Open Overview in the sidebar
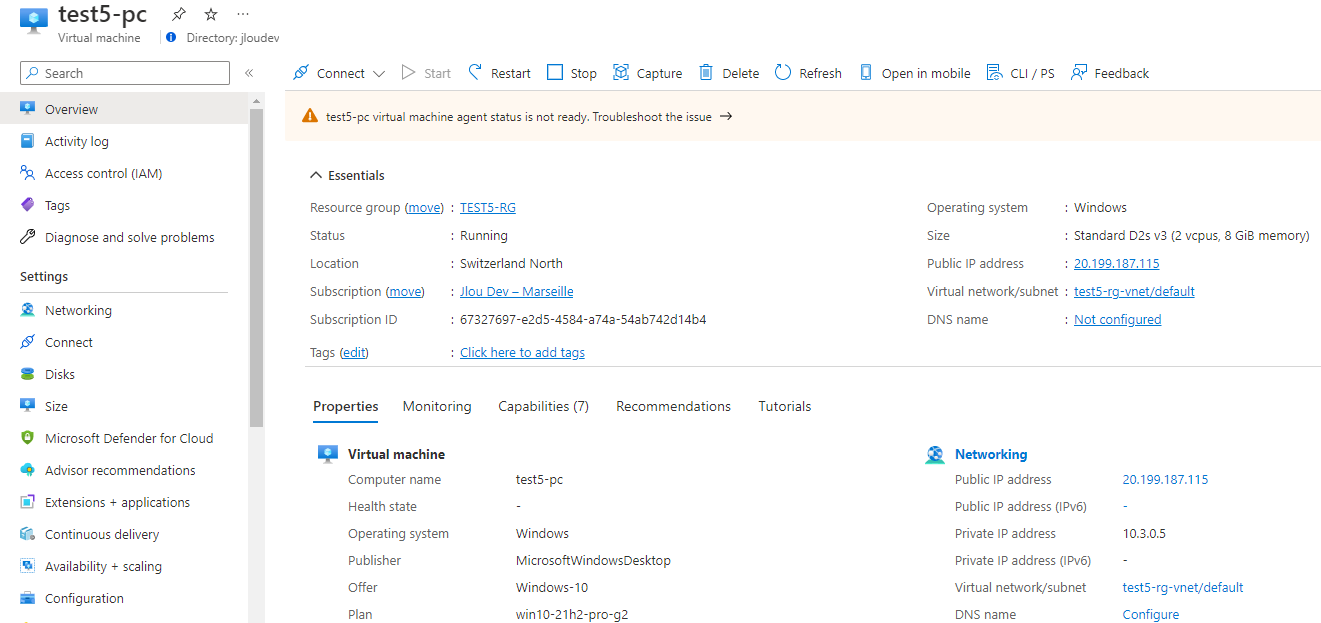 coord(124,109)
